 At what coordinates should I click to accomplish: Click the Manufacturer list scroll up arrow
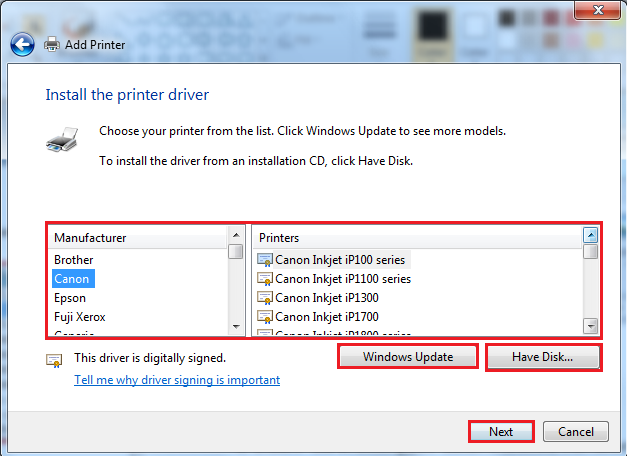(x=236, y=235)
